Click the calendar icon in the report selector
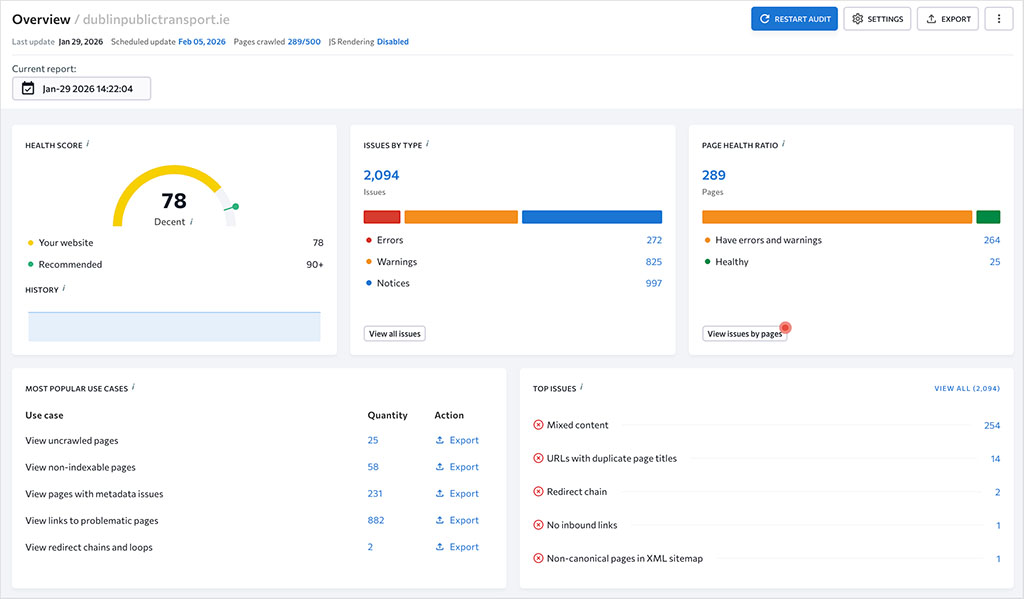This screenshot has width=1024, height=599. (26, 88)
